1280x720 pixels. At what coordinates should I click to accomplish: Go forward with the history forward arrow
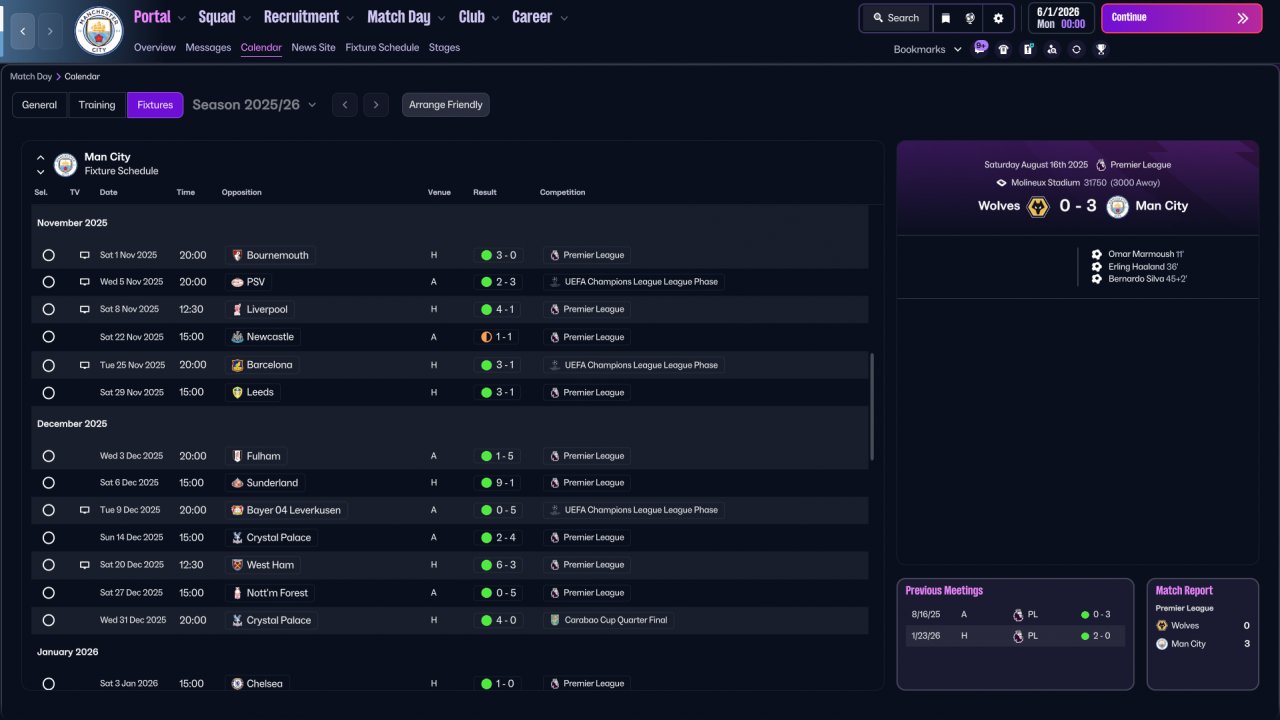[x=50, y=31]
